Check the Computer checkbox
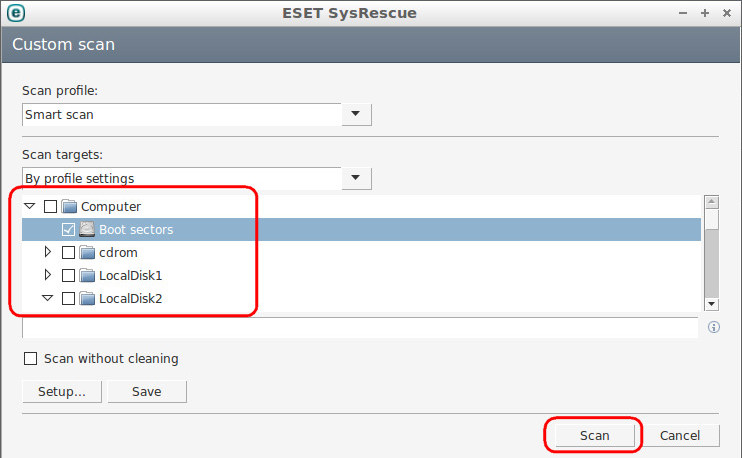The image size is (742, 458). tap(50, 206)
